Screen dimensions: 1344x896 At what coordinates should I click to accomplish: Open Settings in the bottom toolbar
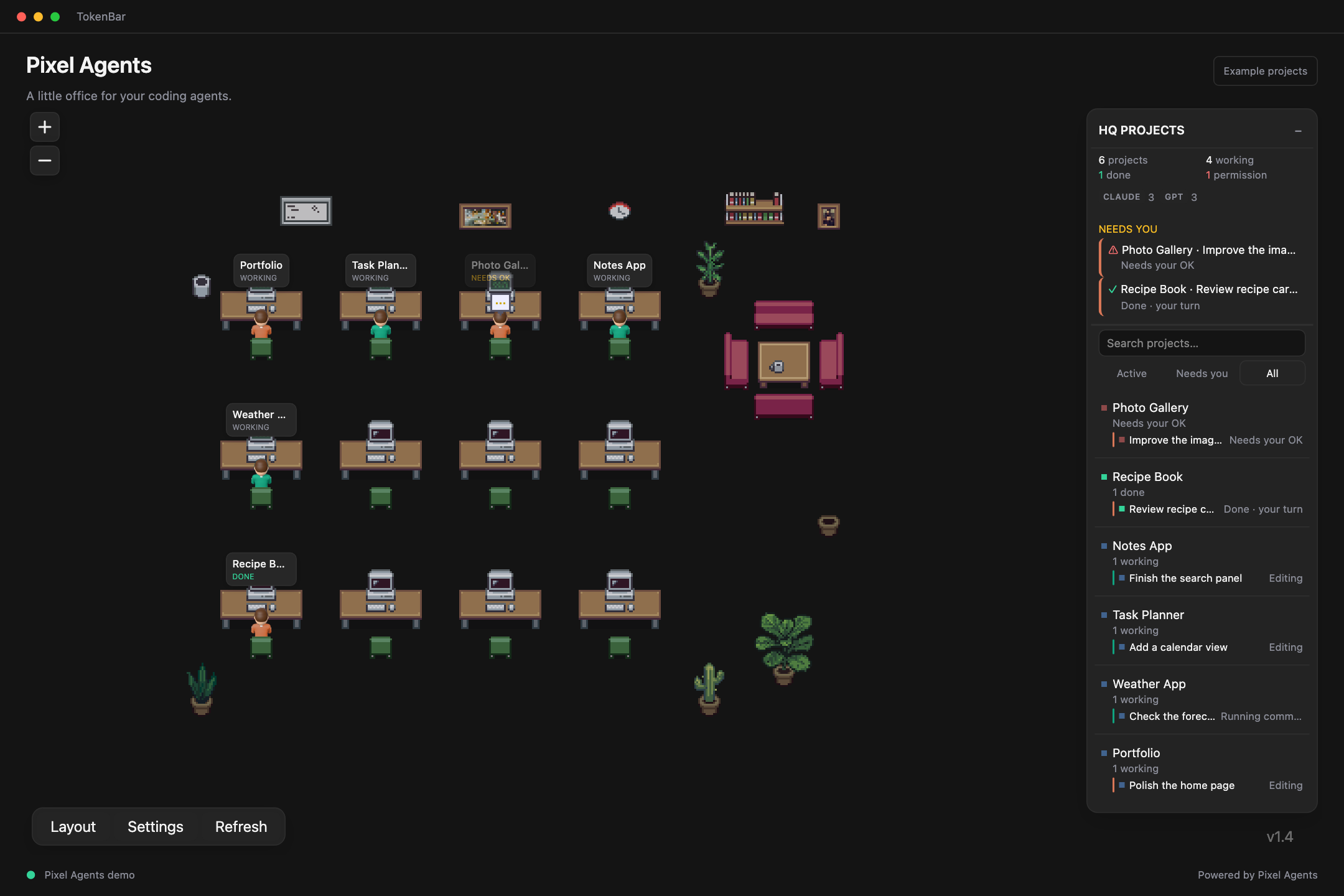pyautogui.click(x=156, y=826)
